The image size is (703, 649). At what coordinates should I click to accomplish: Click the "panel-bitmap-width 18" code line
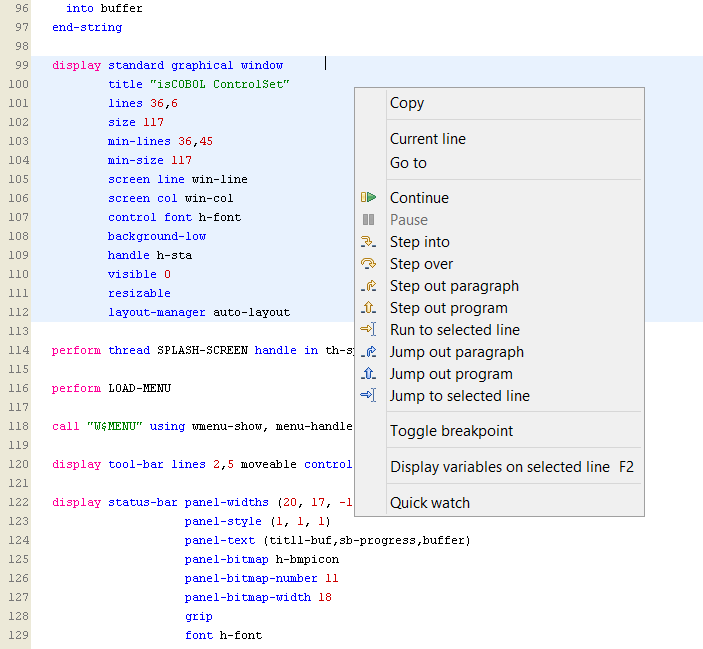(x=258, y=597)
